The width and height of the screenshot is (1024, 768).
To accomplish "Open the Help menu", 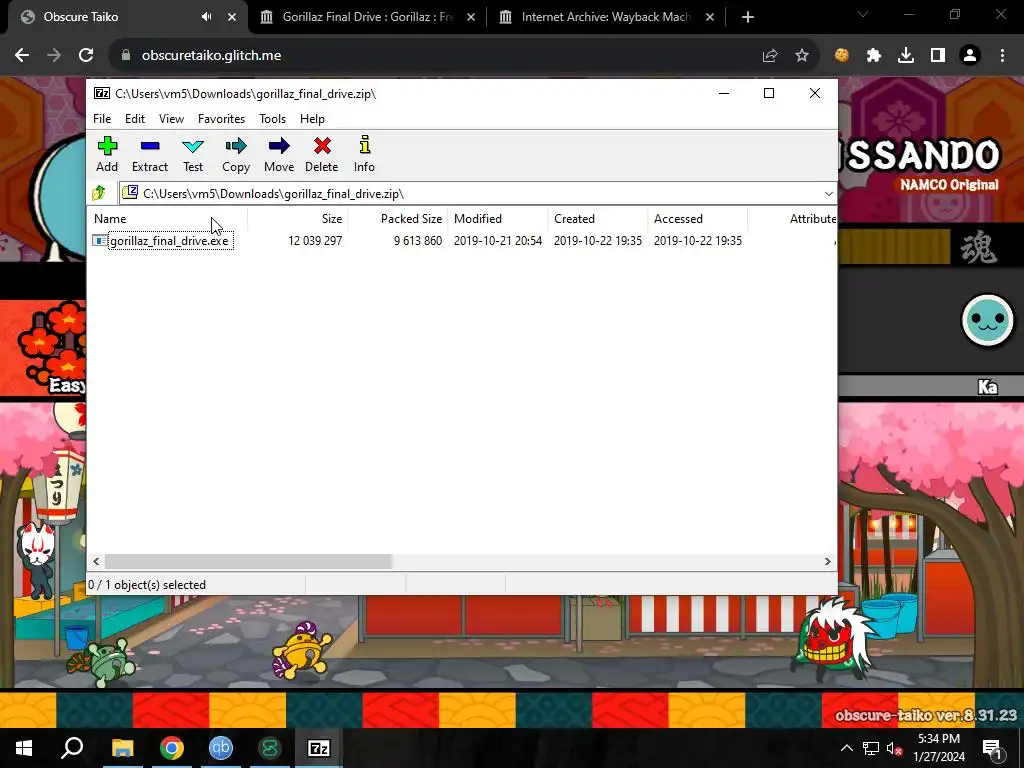I will click(x=312, y=119).
